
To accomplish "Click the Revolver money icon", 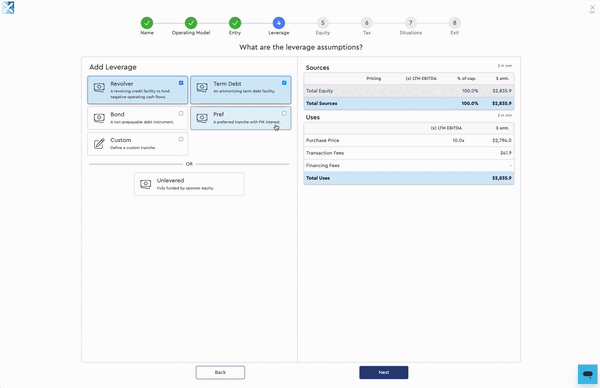I will tap(99, 88).
